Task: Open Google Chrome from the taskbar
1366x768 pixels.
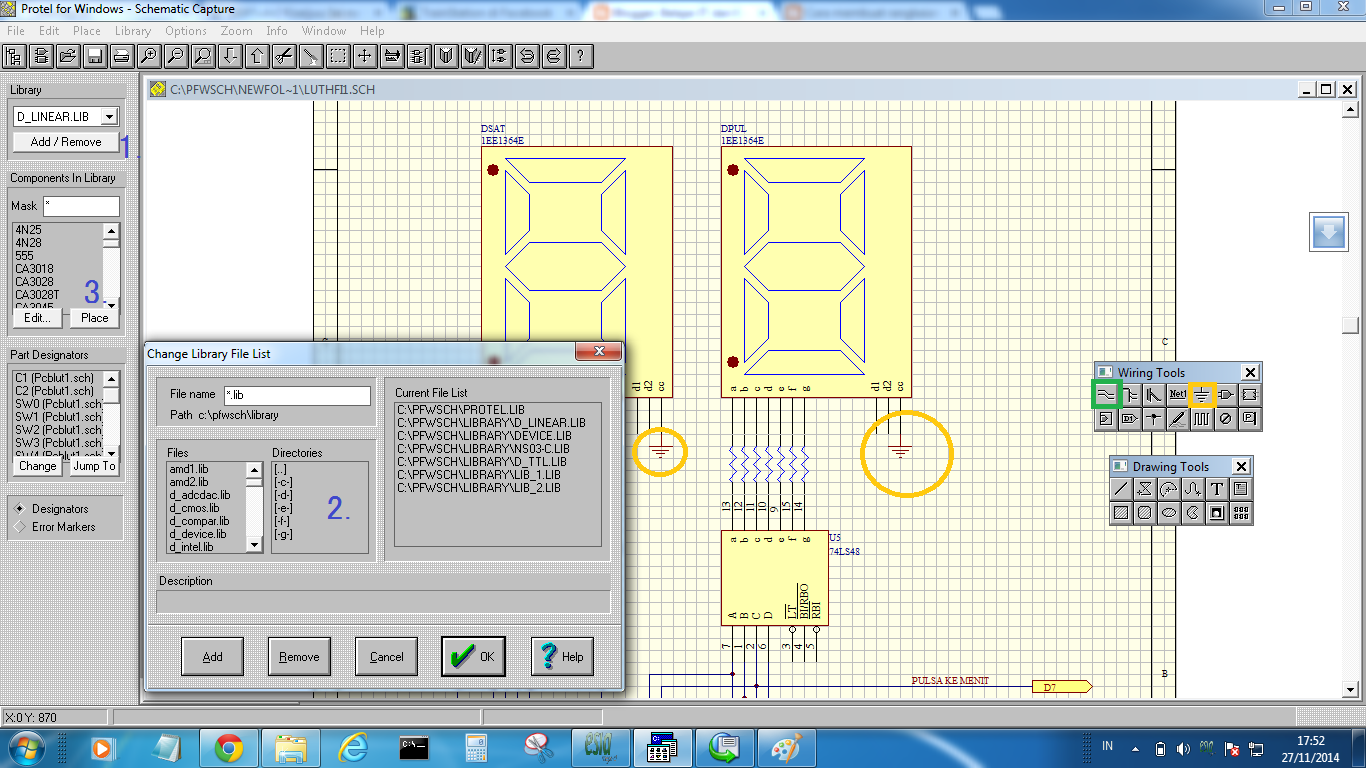Action: (x=229, y=748)
